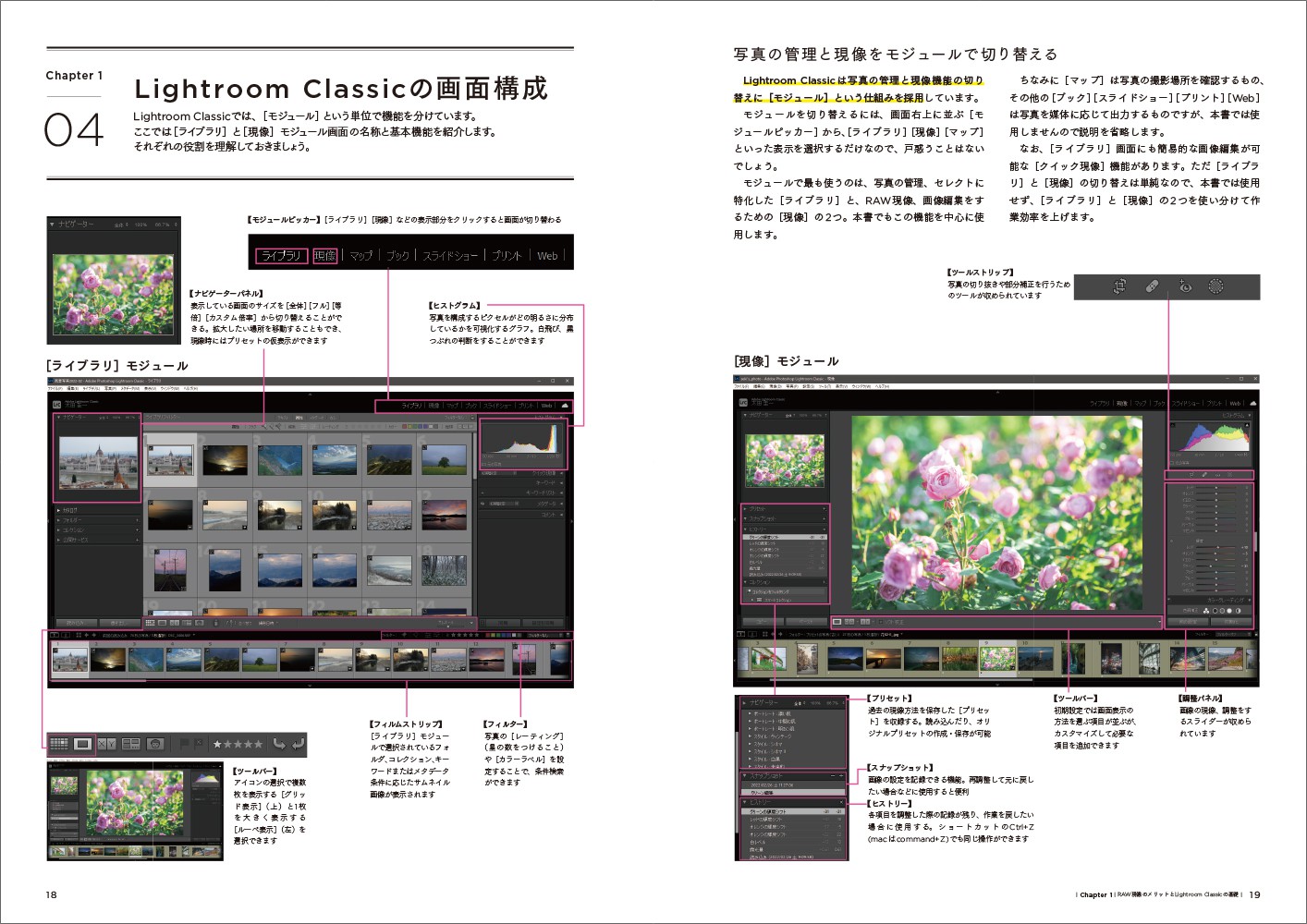
Task: Open the 現像 module in enlarged picker
Action: tap(325, 256)
